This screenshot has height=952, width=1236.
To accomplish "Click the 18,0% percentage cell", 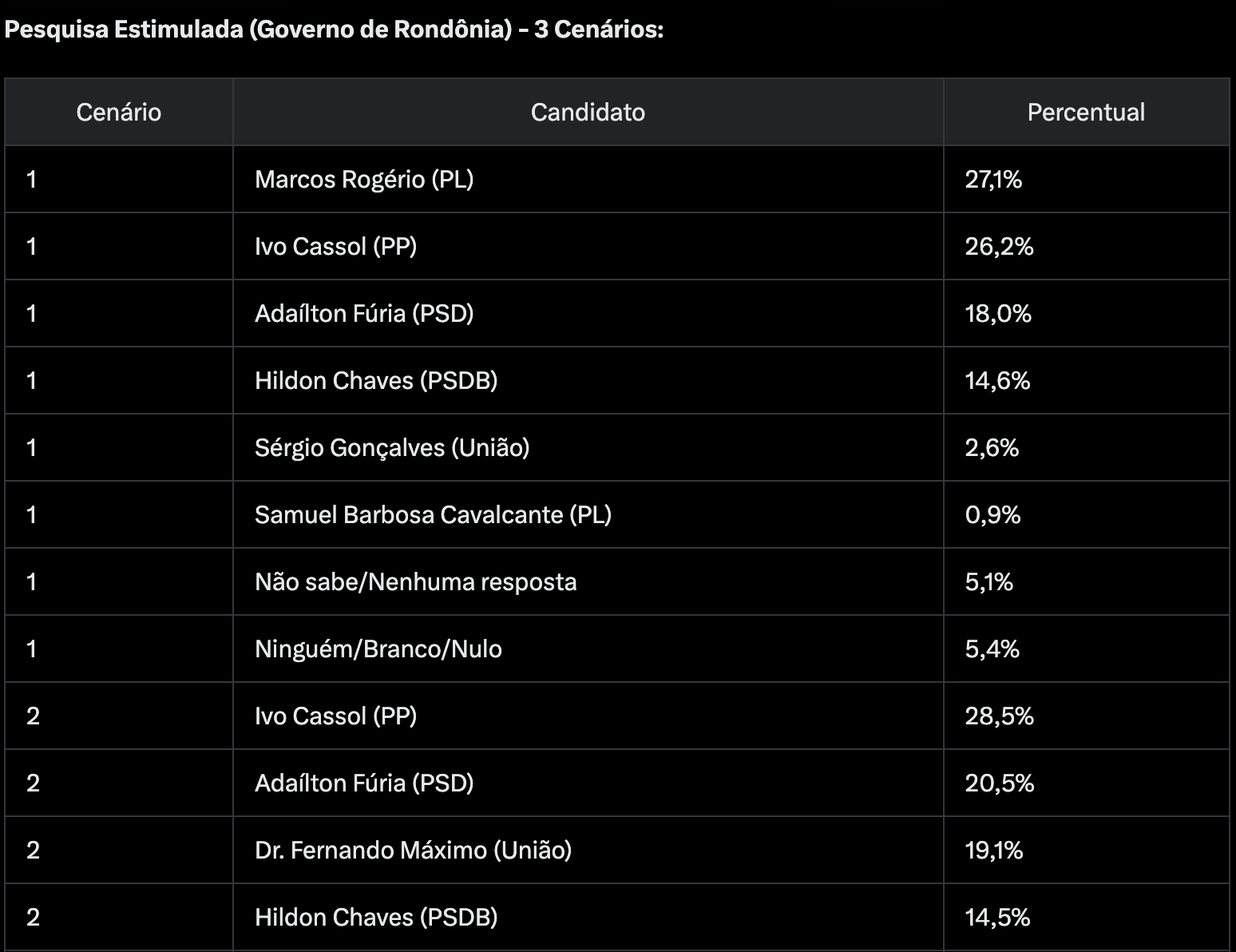I will click(998, 313).
